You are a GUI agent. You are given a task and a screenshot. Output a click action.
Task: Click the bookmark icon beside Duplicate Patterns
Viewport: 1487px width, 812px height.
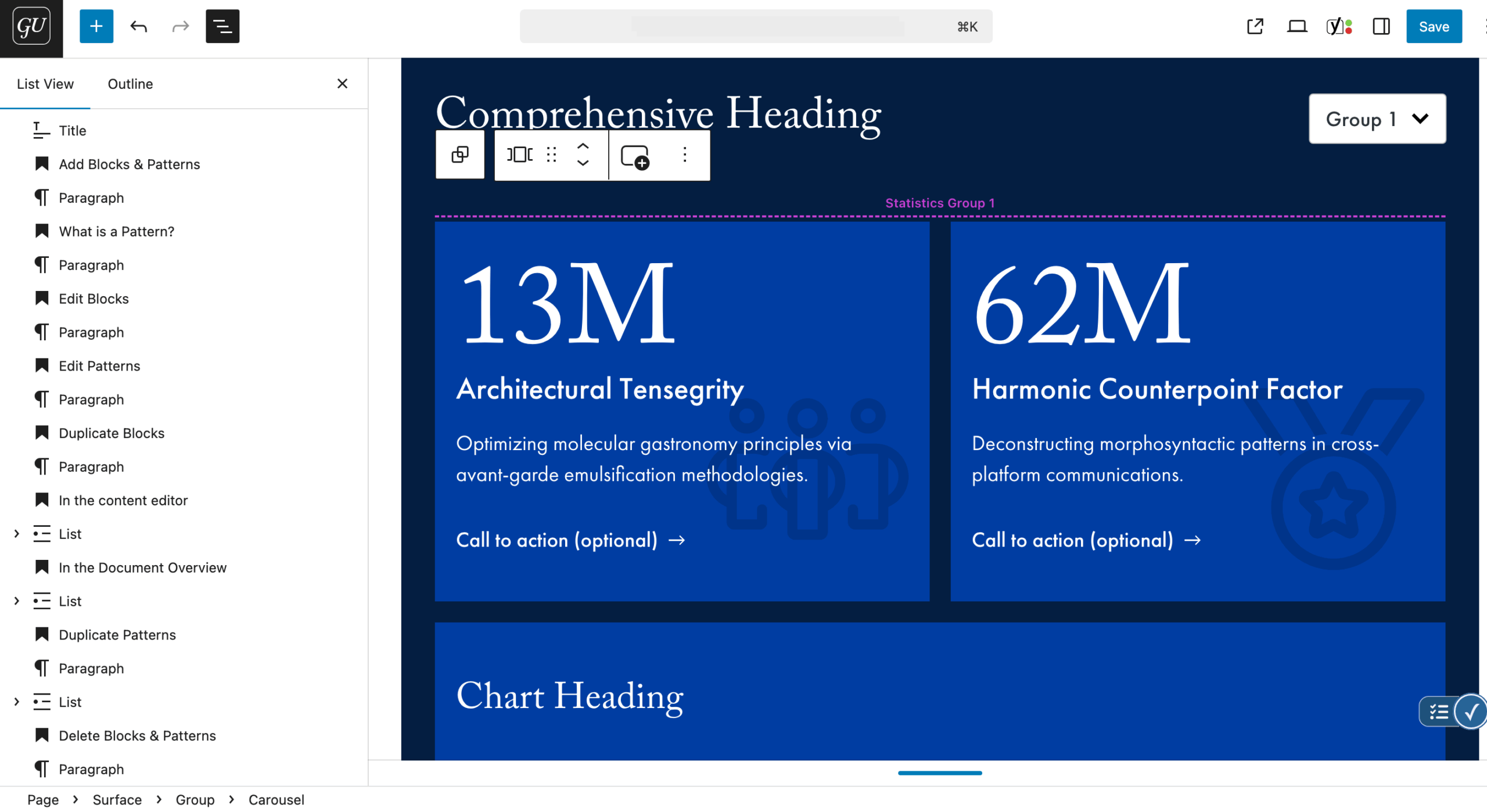(42, 635)
